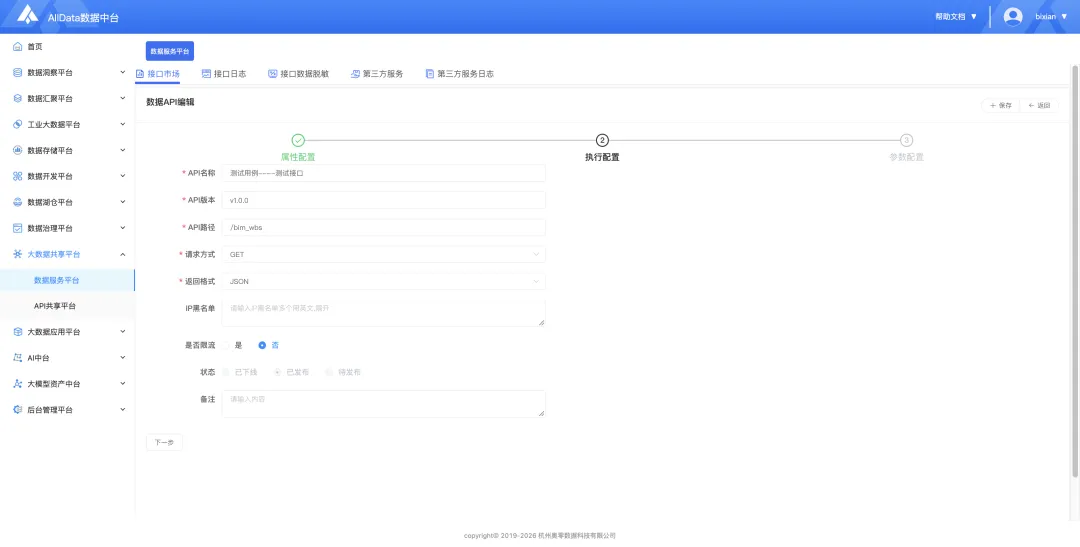
Task: Click 数据治理平台 sidebar icon
Action: [18, 228]
